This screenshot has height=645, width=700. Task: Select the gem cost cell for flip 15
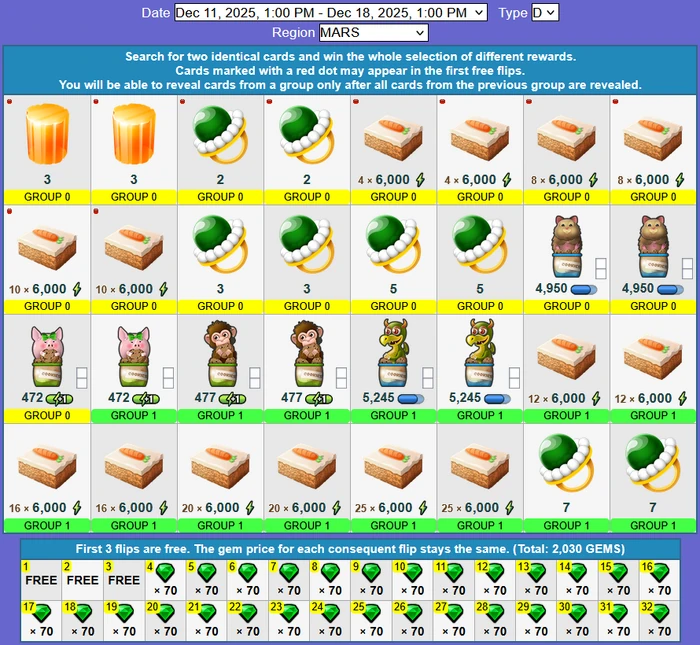coord(619,580)
